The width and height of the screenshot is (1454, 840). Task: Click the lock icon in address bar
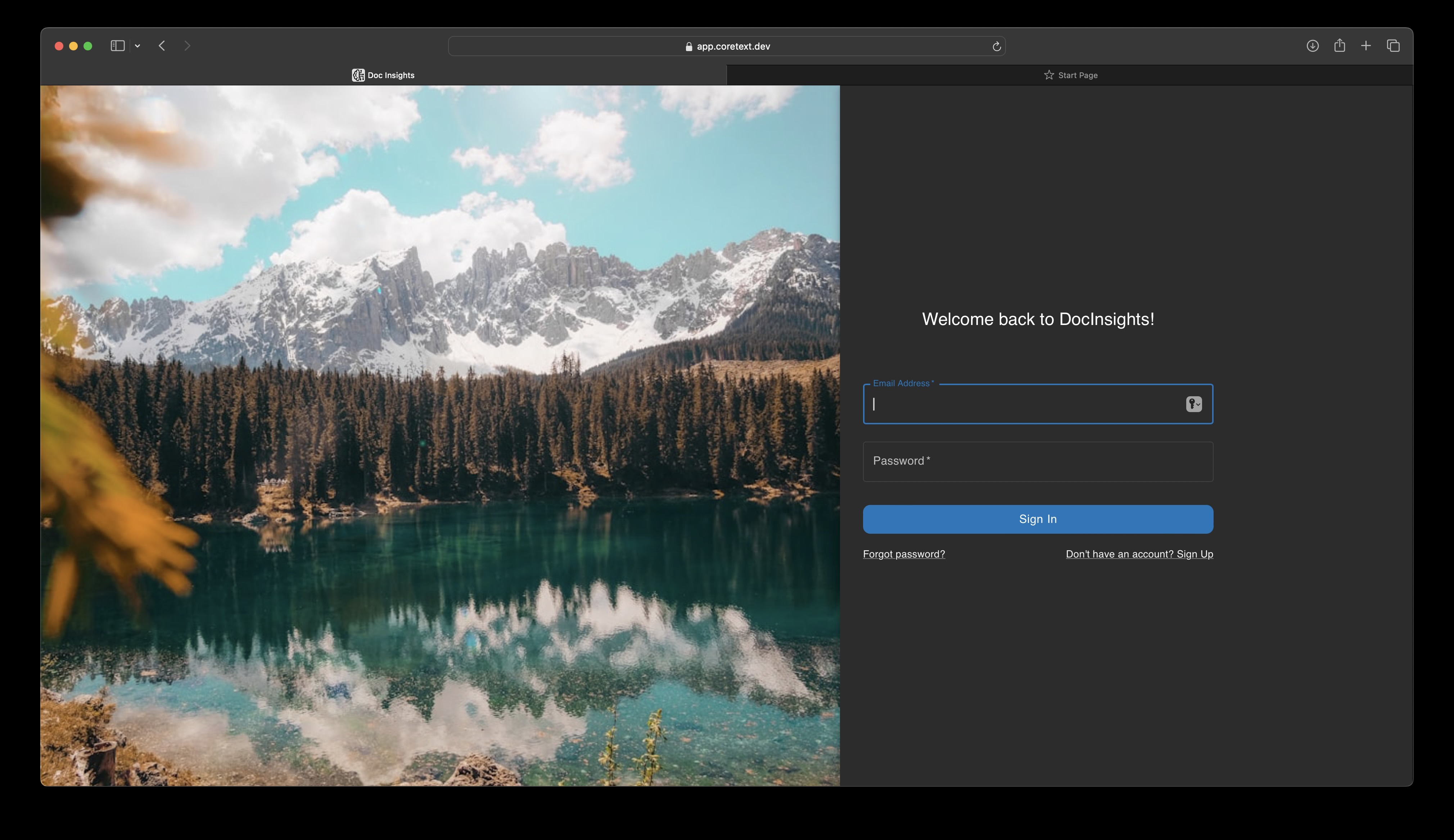pyautogui.click(x=688, y=47)
